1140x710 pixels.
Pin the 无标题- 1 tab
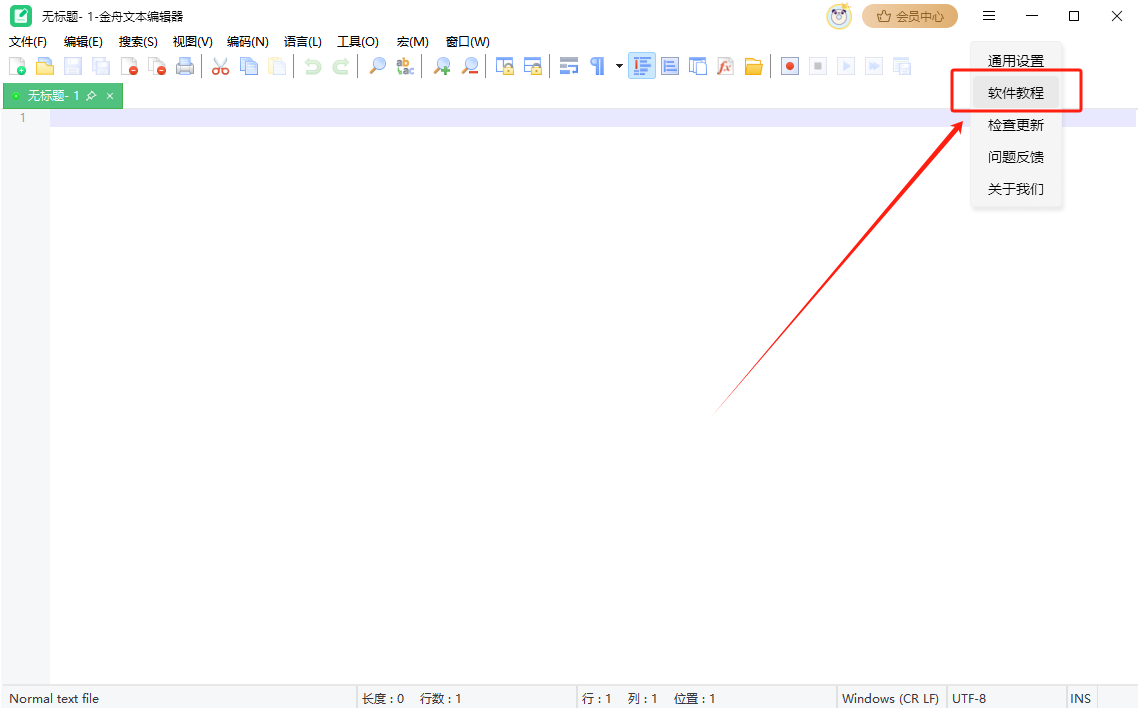point(91,96)
